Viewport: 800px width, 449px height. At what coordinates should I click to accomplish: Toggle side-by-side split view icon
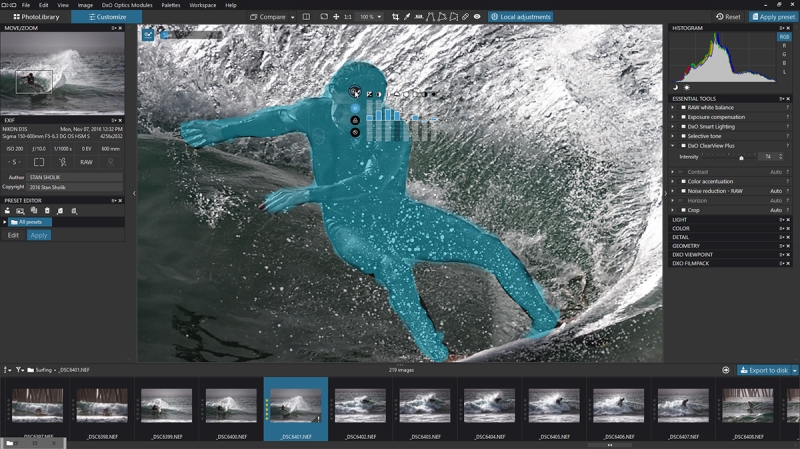(306, 17)
